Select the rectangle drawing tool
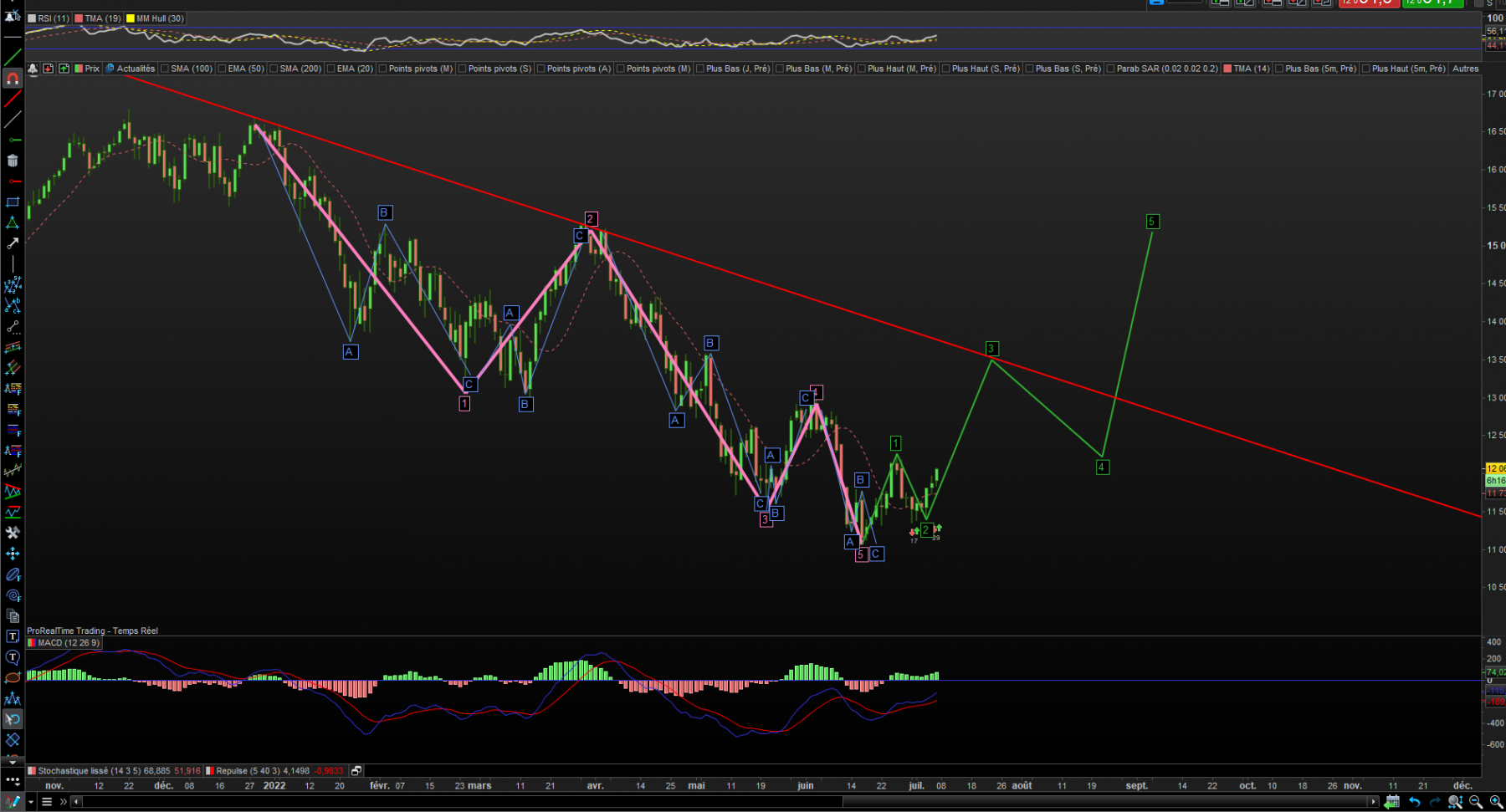 pyautogui.click(x=13, y=202)
